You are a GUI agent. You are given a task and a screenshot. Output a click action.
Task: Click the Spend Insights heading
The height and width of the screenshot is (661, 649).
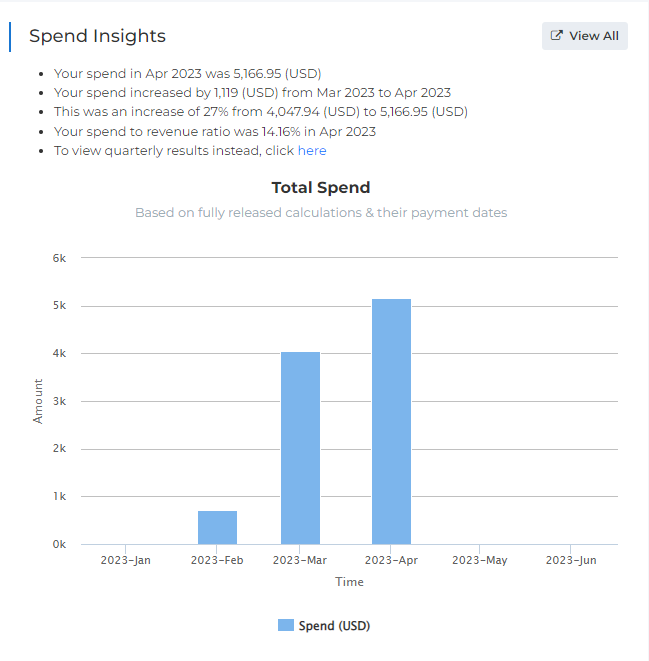(97, 36)
